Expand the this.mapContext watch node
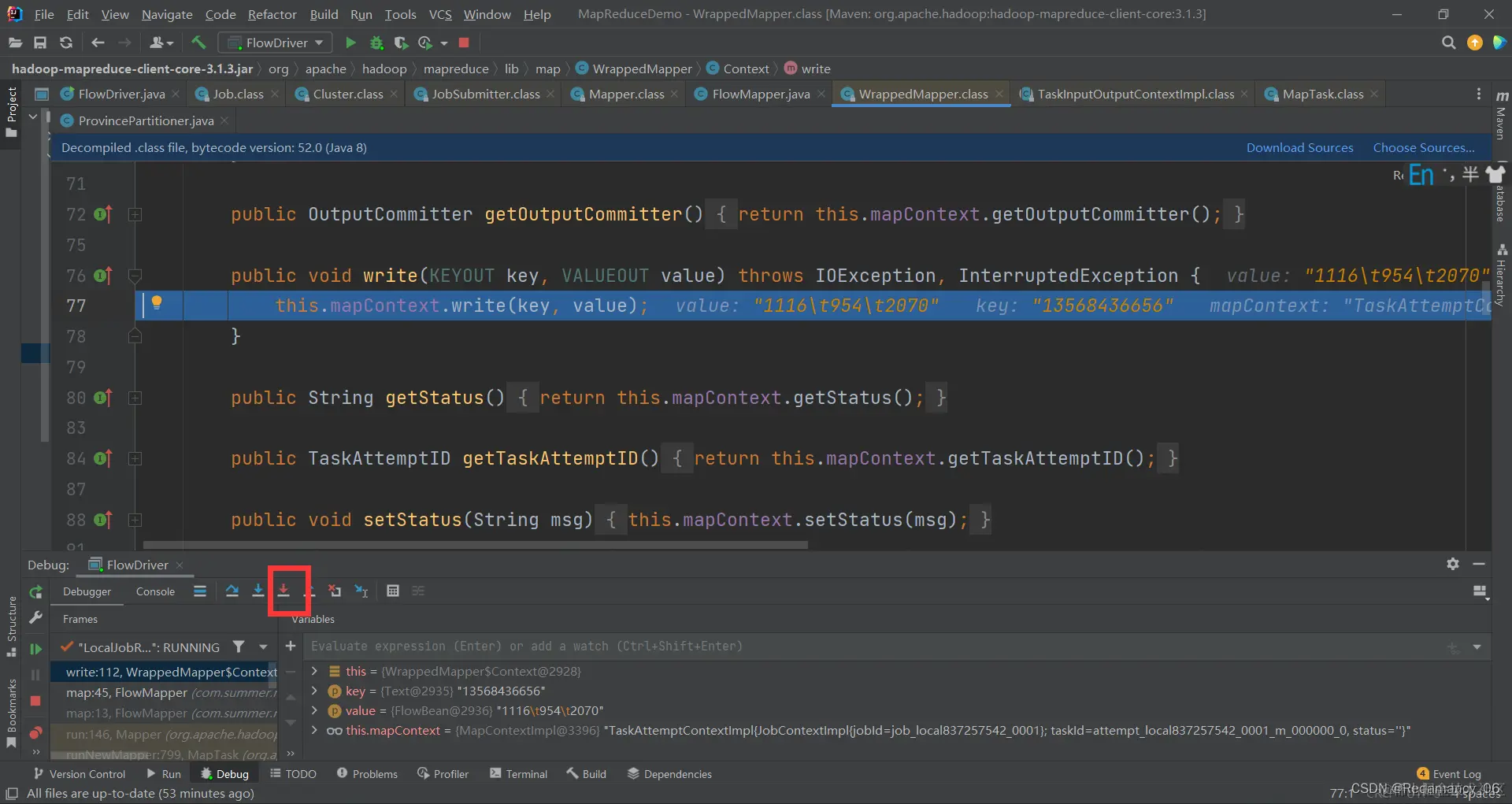 314,730
